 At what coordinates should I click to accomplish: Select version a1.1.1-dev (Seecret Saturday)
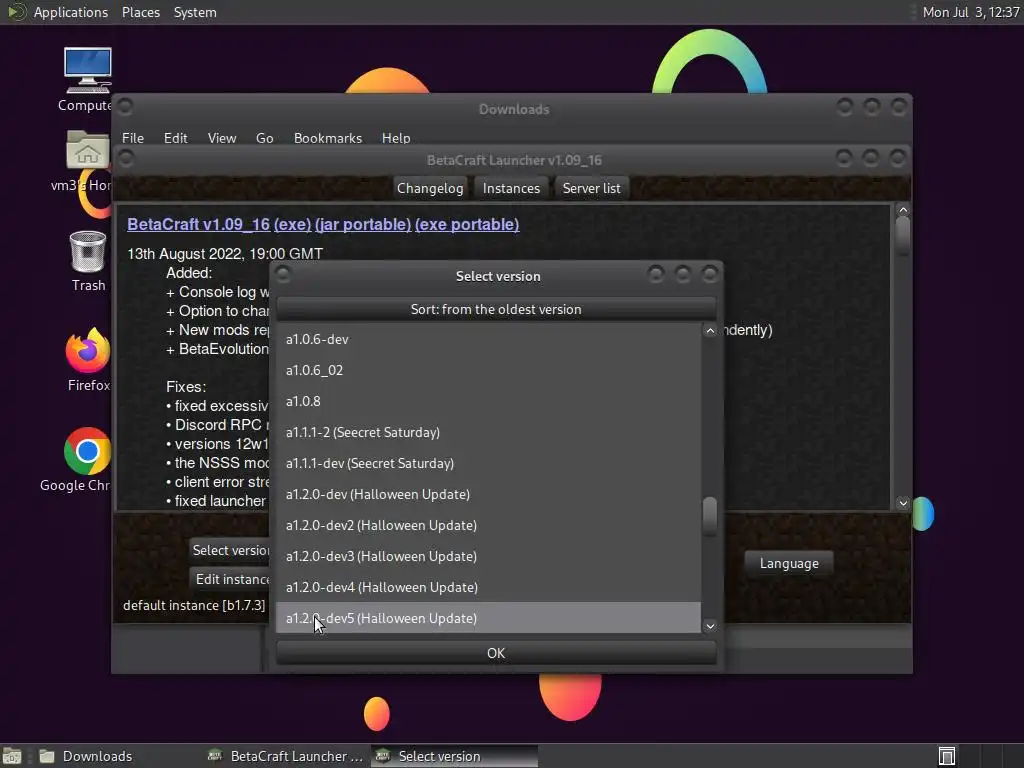point(488,463)
